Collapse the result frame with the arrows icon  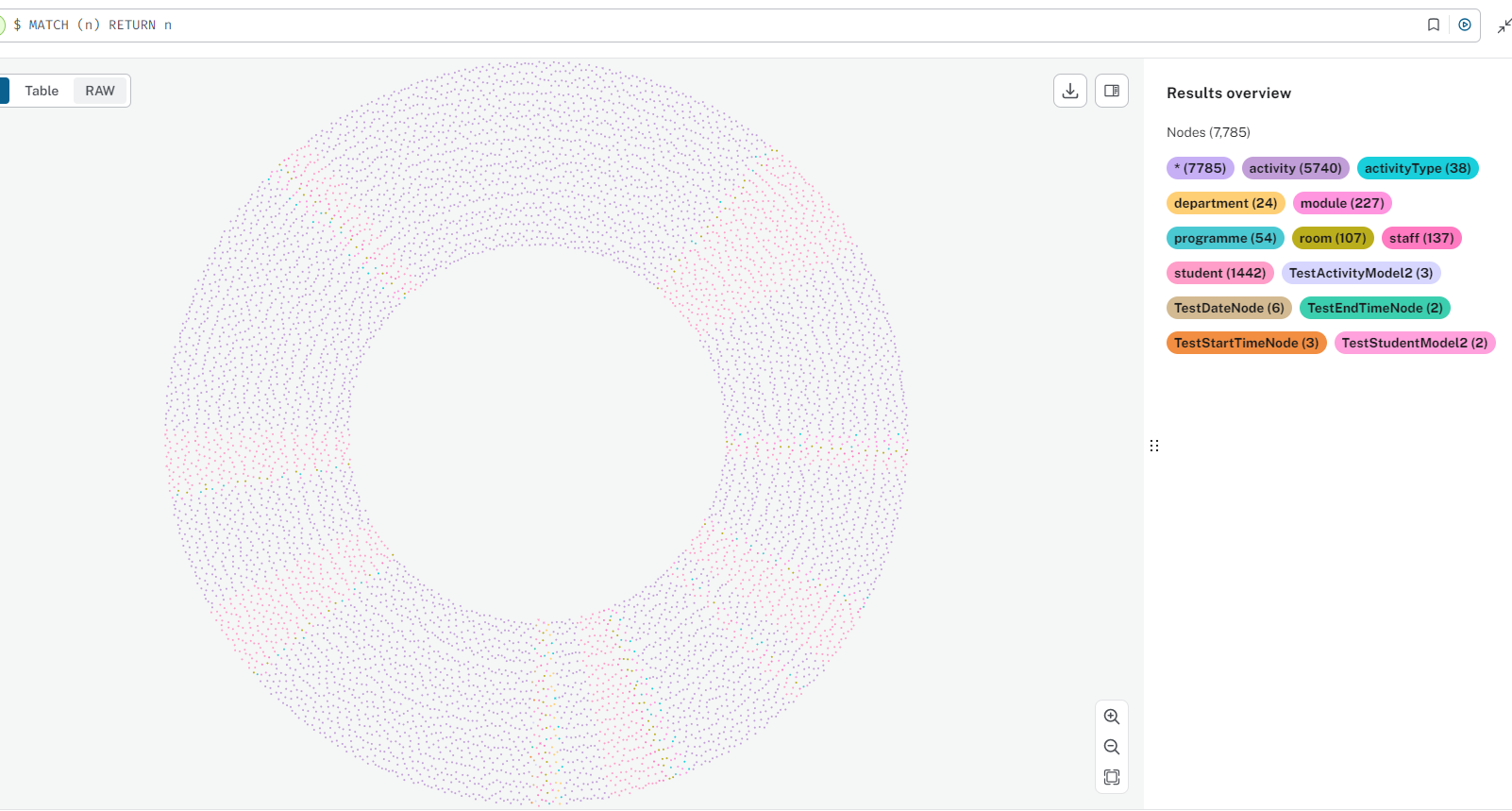pos(1504,25)
